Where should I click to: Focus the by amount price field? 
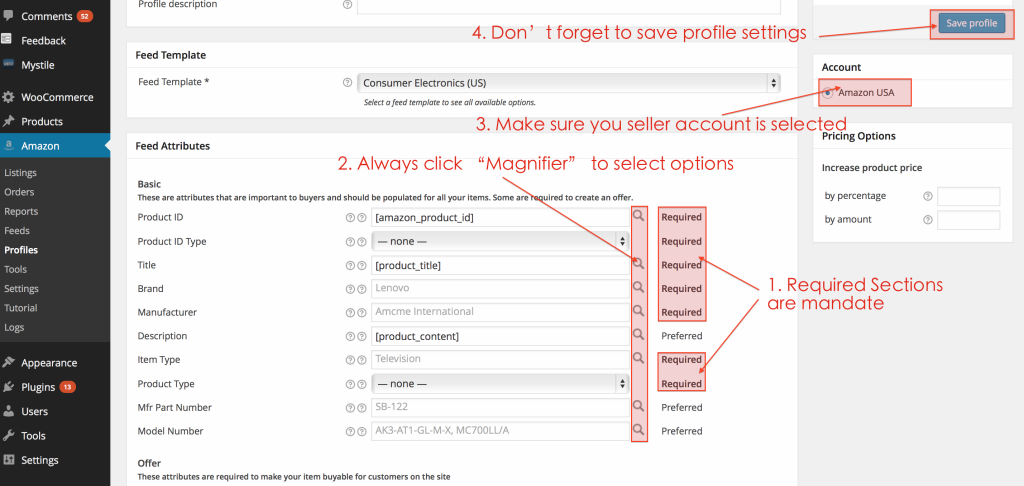[x=968, y=220]
